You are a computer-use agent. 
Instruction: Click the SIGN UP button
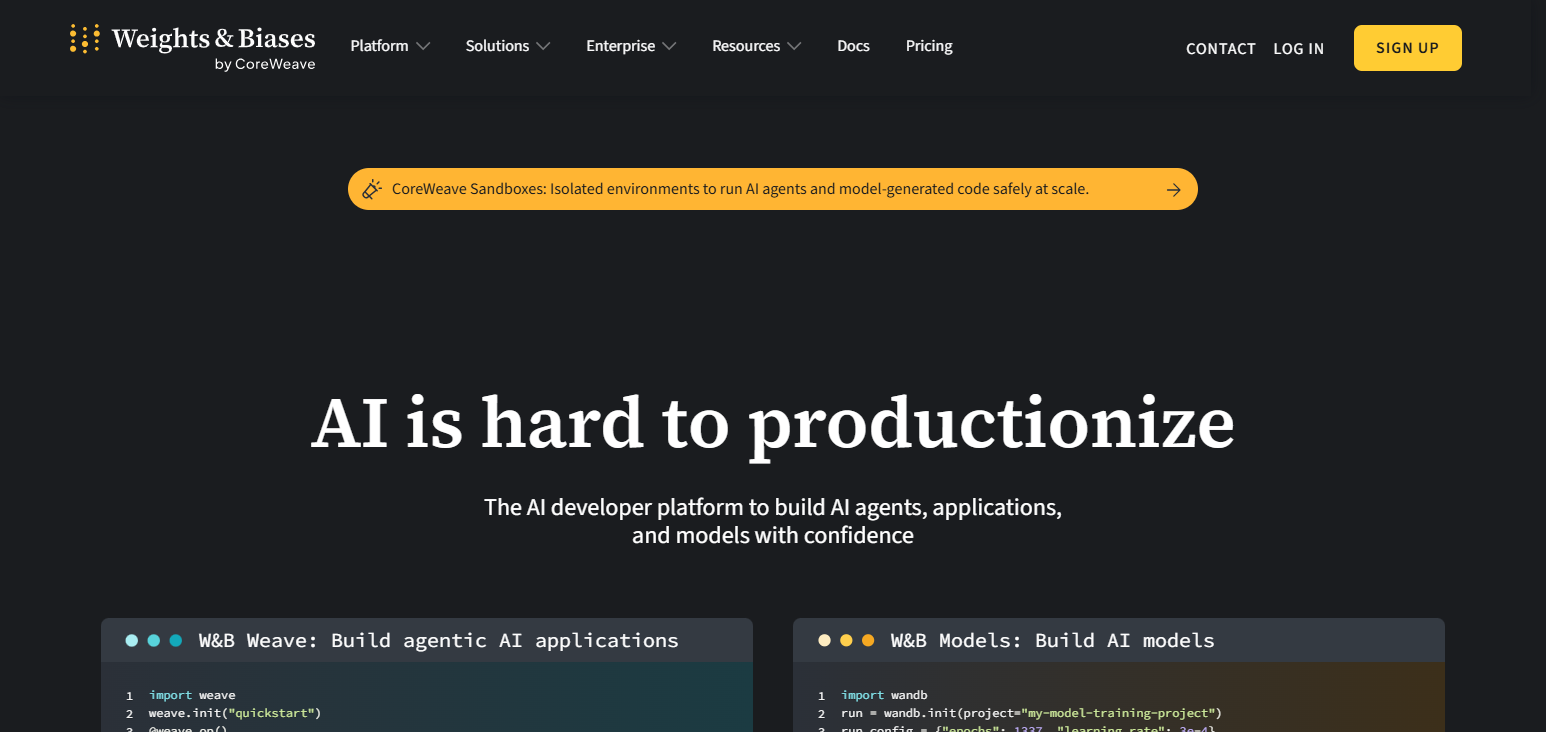pyautogui.click(x=1407, y=48)
